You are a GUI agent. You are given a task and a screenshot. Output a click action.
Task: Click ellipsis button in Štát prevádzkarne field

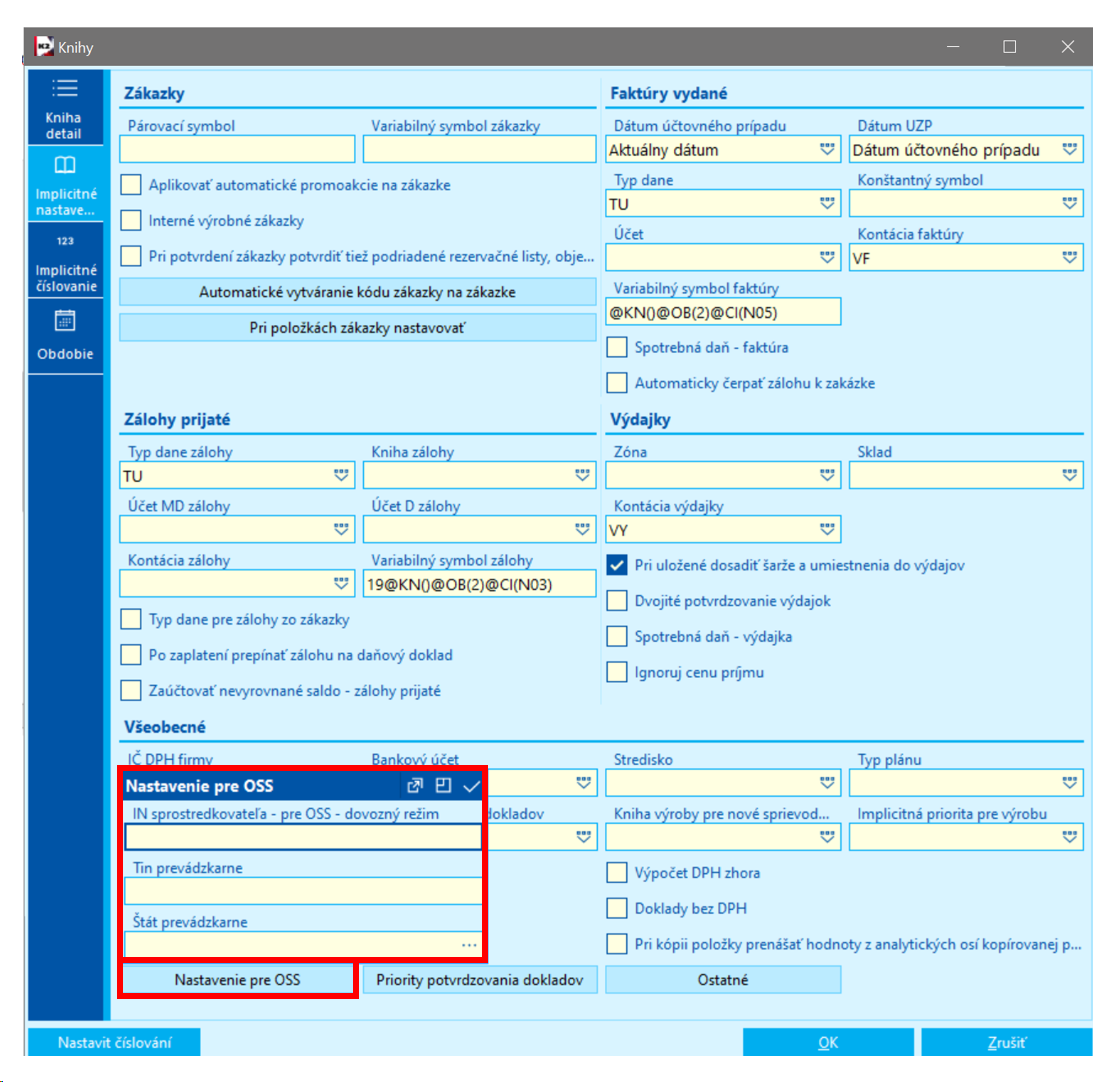pos(469,944)
